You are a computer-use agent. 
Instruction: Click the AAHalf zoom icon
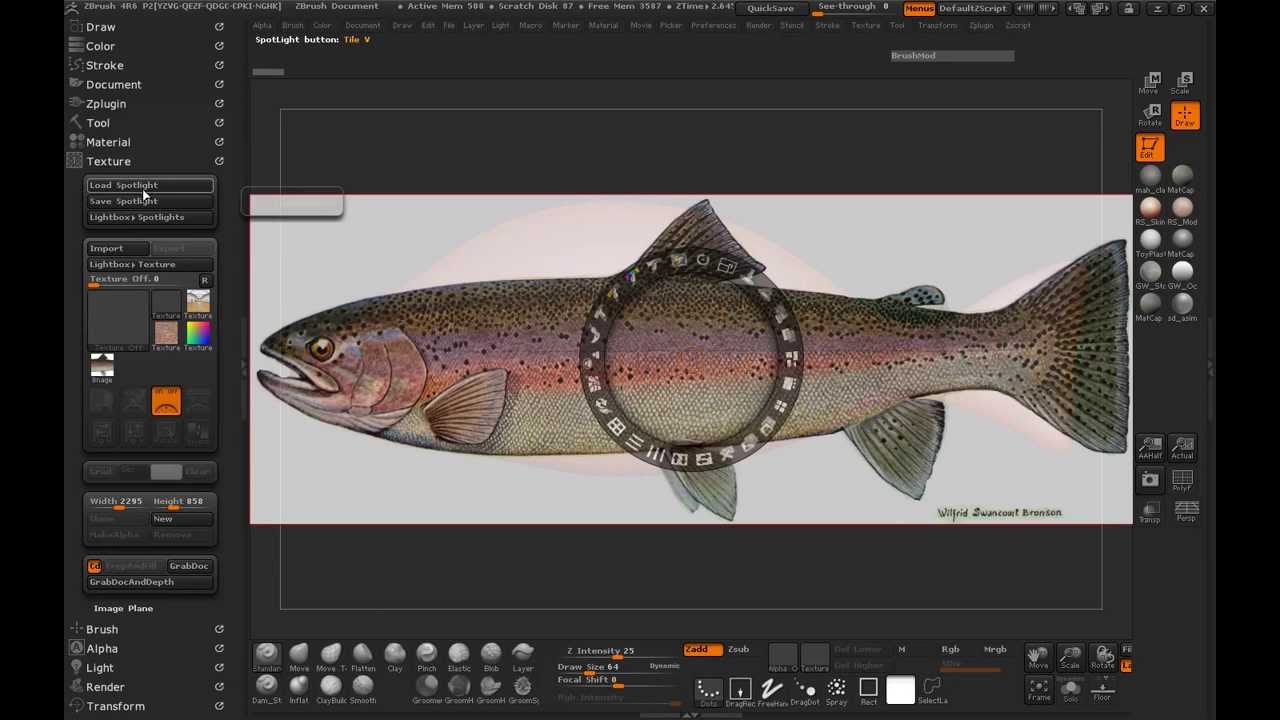(1150, 448)
